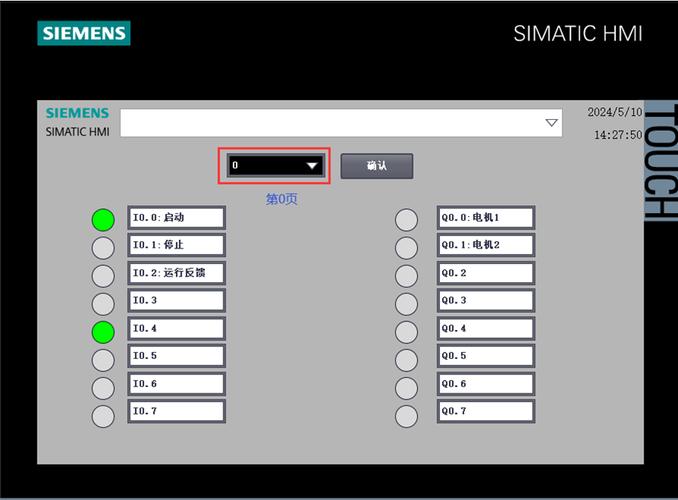
Task: Select the I0.7 label field
Action: click(x=176, y=411)
